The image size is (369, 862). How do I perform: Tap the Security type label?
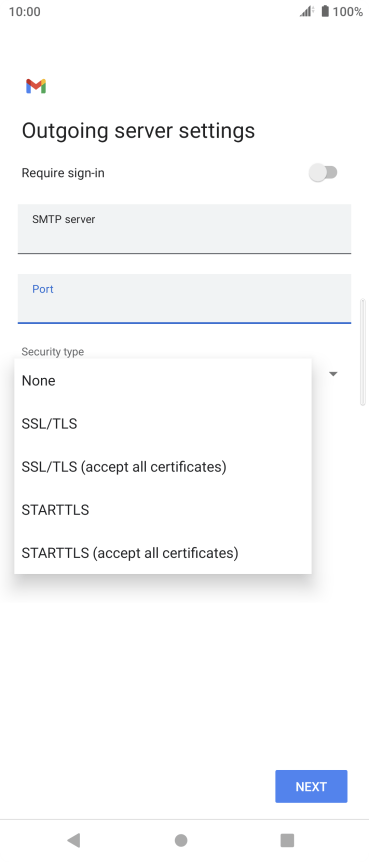(x=53, y=351)
